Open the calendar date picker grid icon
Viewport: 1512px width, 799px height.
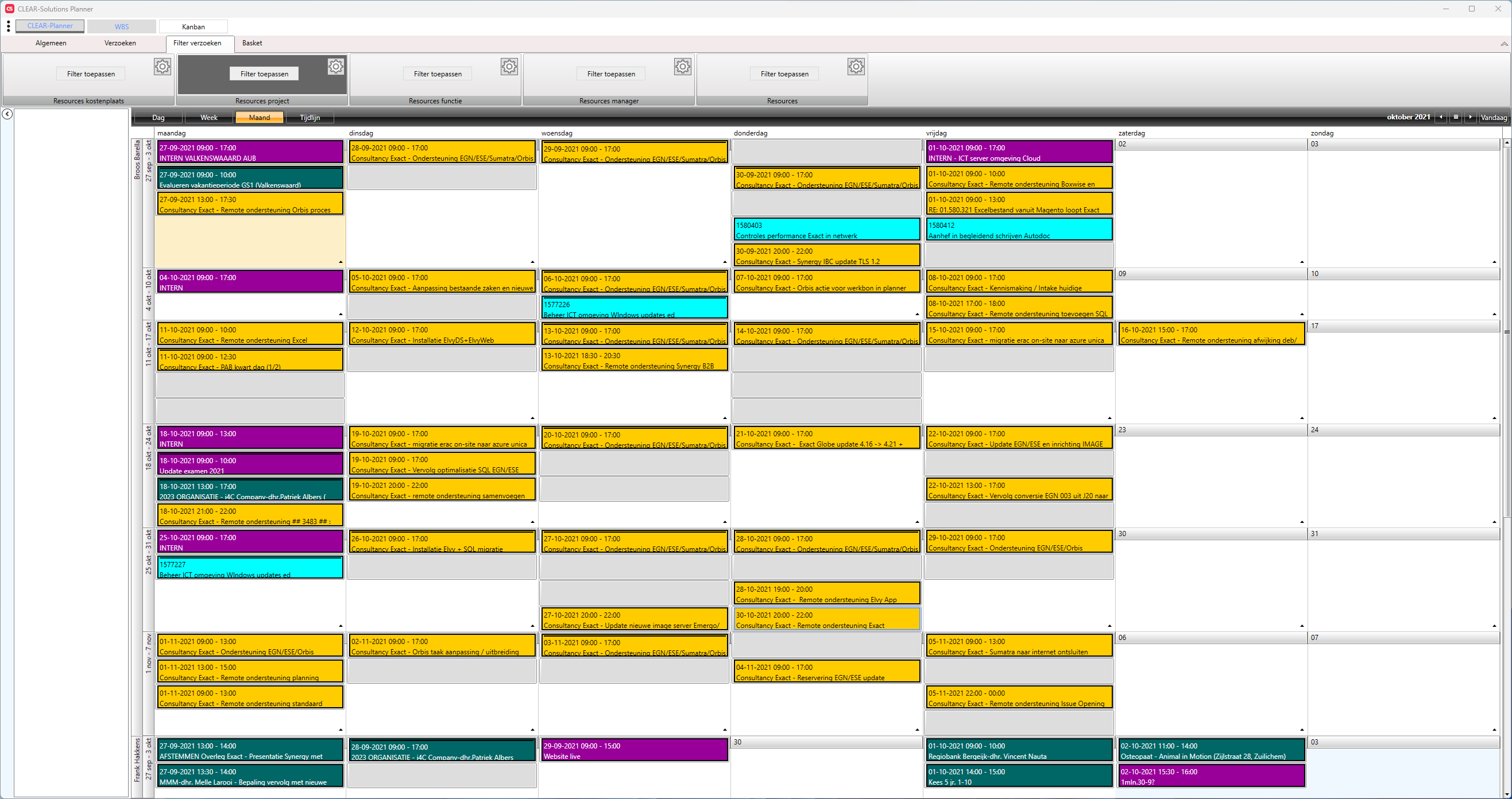1456,117
